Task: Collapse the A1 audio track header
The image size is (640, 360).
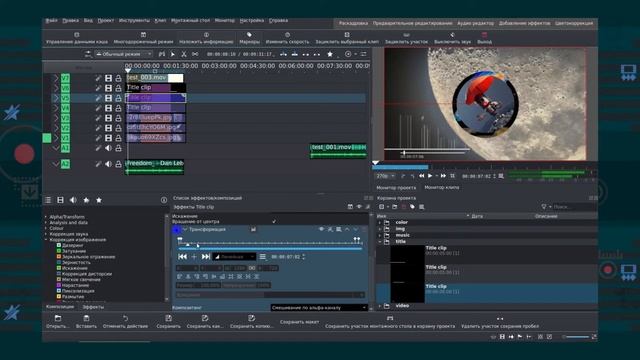Action: pyautogui.click(x=56, y=148)
